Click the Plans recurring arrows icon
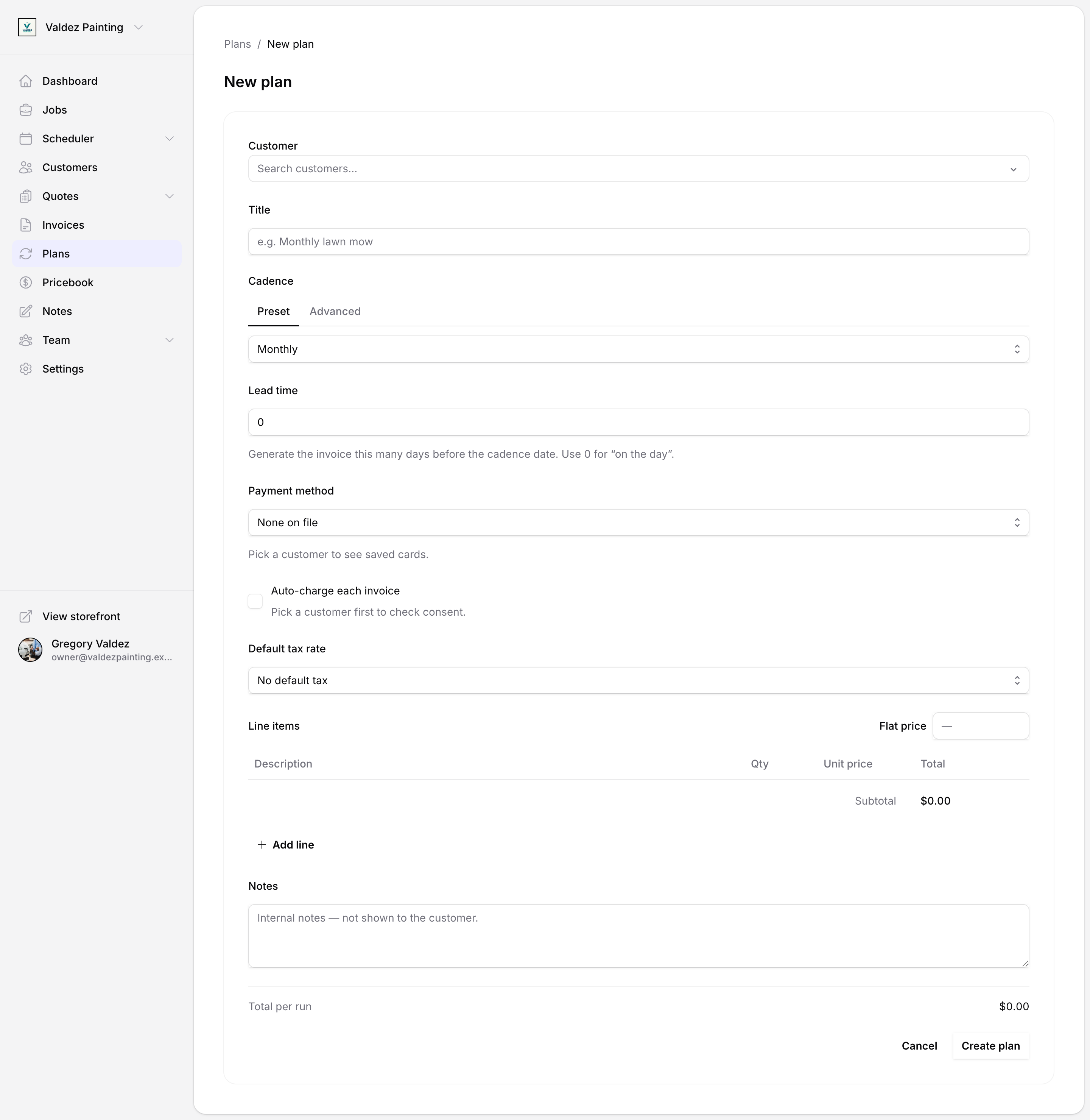The width and height of the screenshot is (1090, 1120). (26, 254)
